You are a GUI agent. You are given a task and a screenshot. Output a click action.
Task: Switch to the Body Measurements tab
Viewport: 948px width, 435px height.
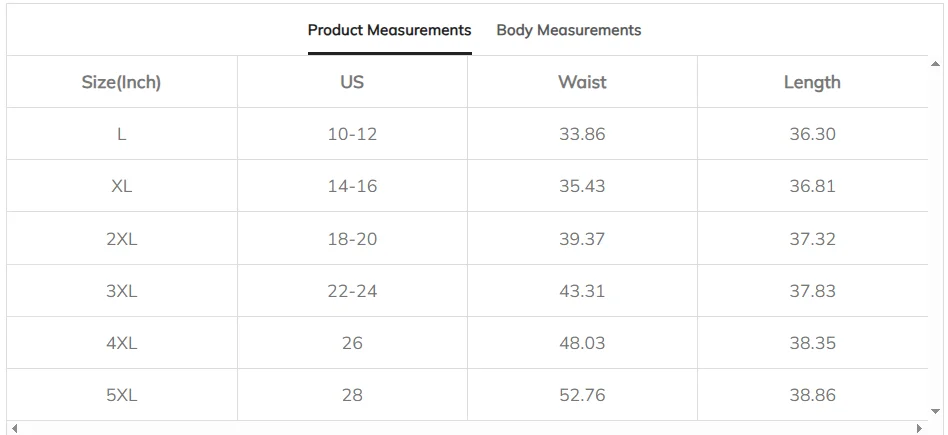[x=568, y=30]
